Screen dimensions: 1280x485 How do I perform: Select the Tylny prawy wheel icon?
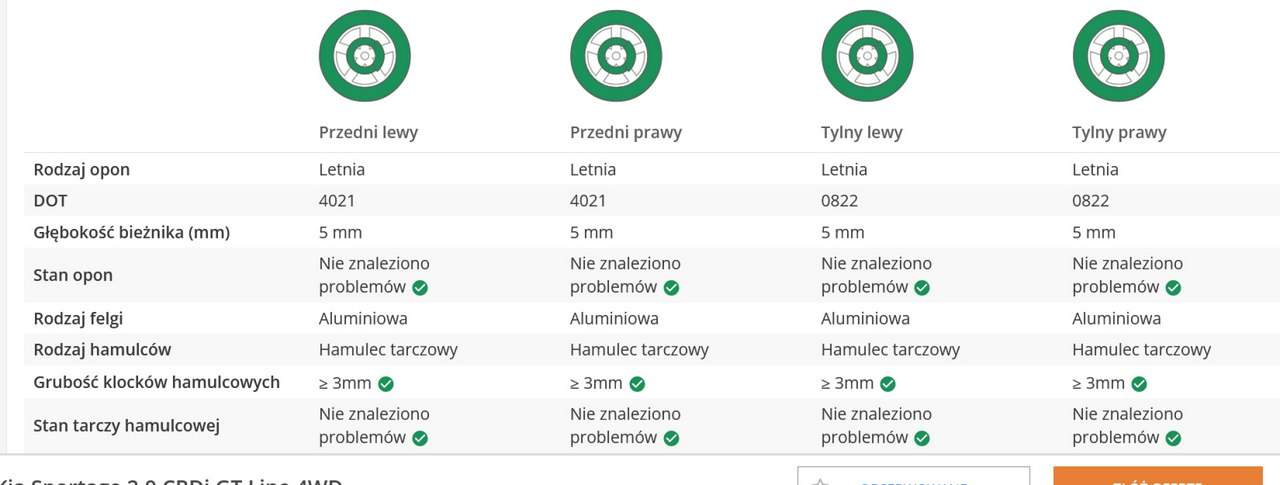coord(1118,56)
